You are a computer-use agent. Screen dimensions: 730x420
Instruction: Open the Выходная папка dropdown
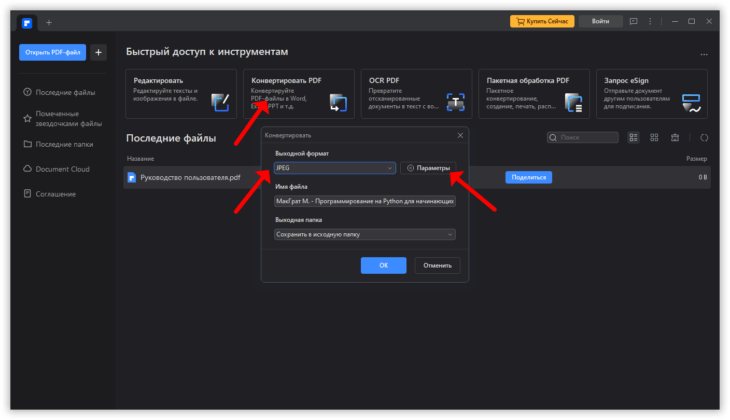pyautogui.click(x=365, y=234)
